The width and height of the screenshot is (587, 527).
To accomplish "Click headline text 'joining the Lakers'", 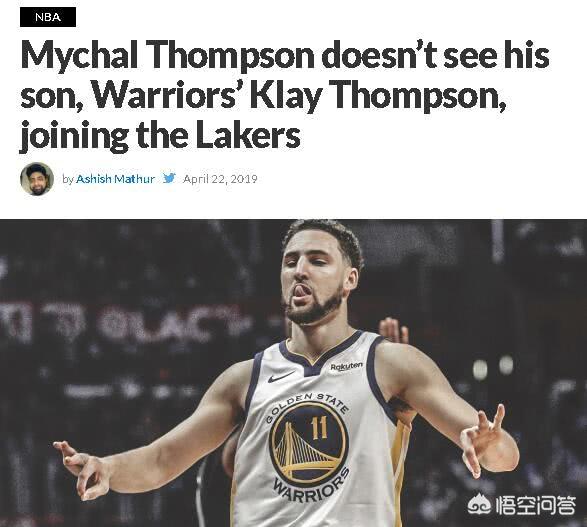I will [160, 135].
